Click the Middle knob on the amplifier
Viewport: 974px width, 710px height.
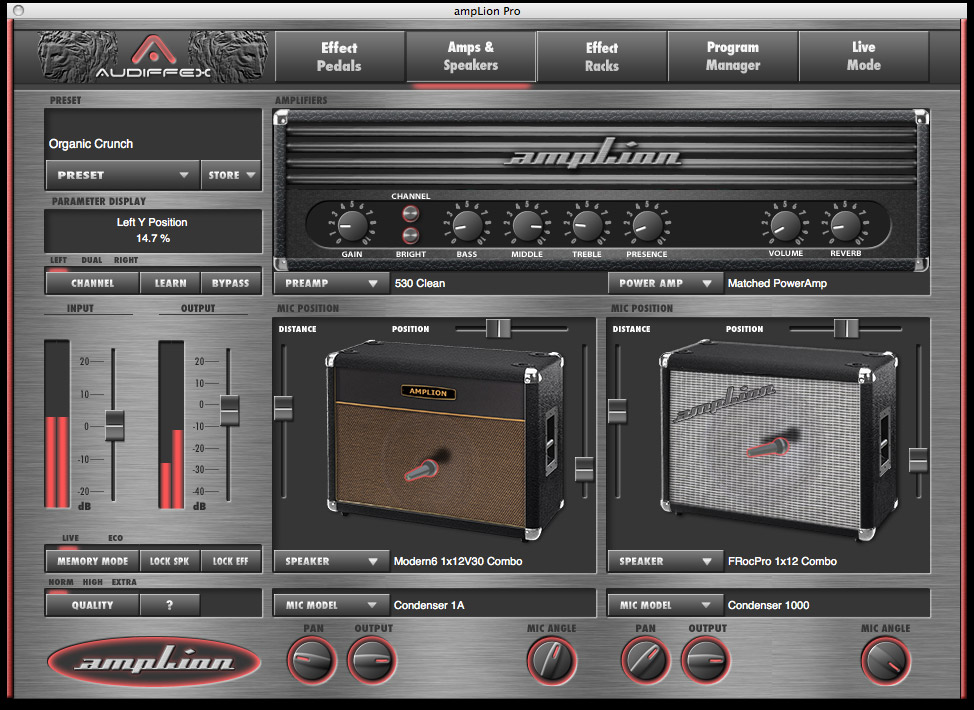(527, 225)
